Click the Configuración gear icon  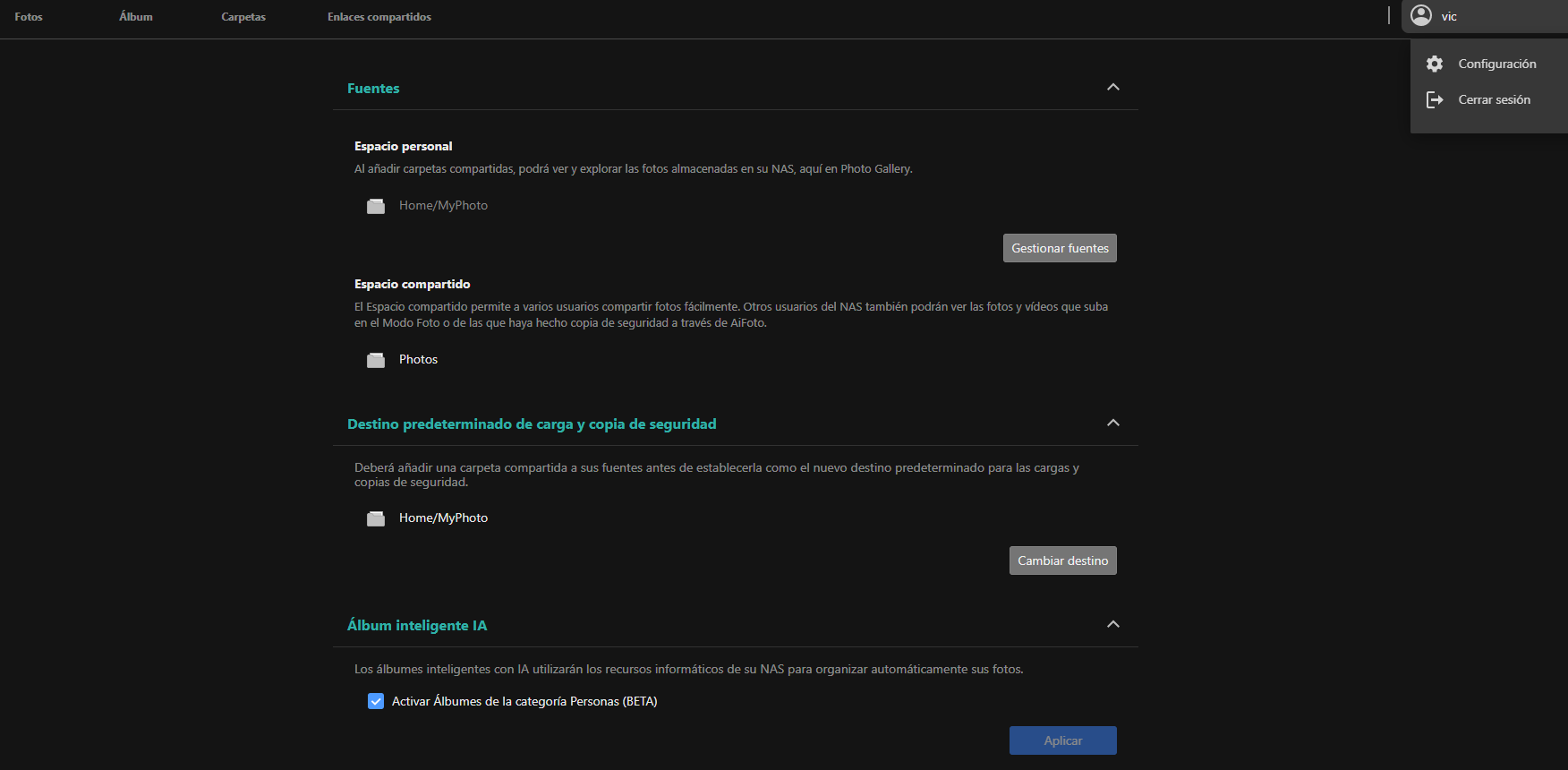pyautogui.click(x=1435, y=64)
